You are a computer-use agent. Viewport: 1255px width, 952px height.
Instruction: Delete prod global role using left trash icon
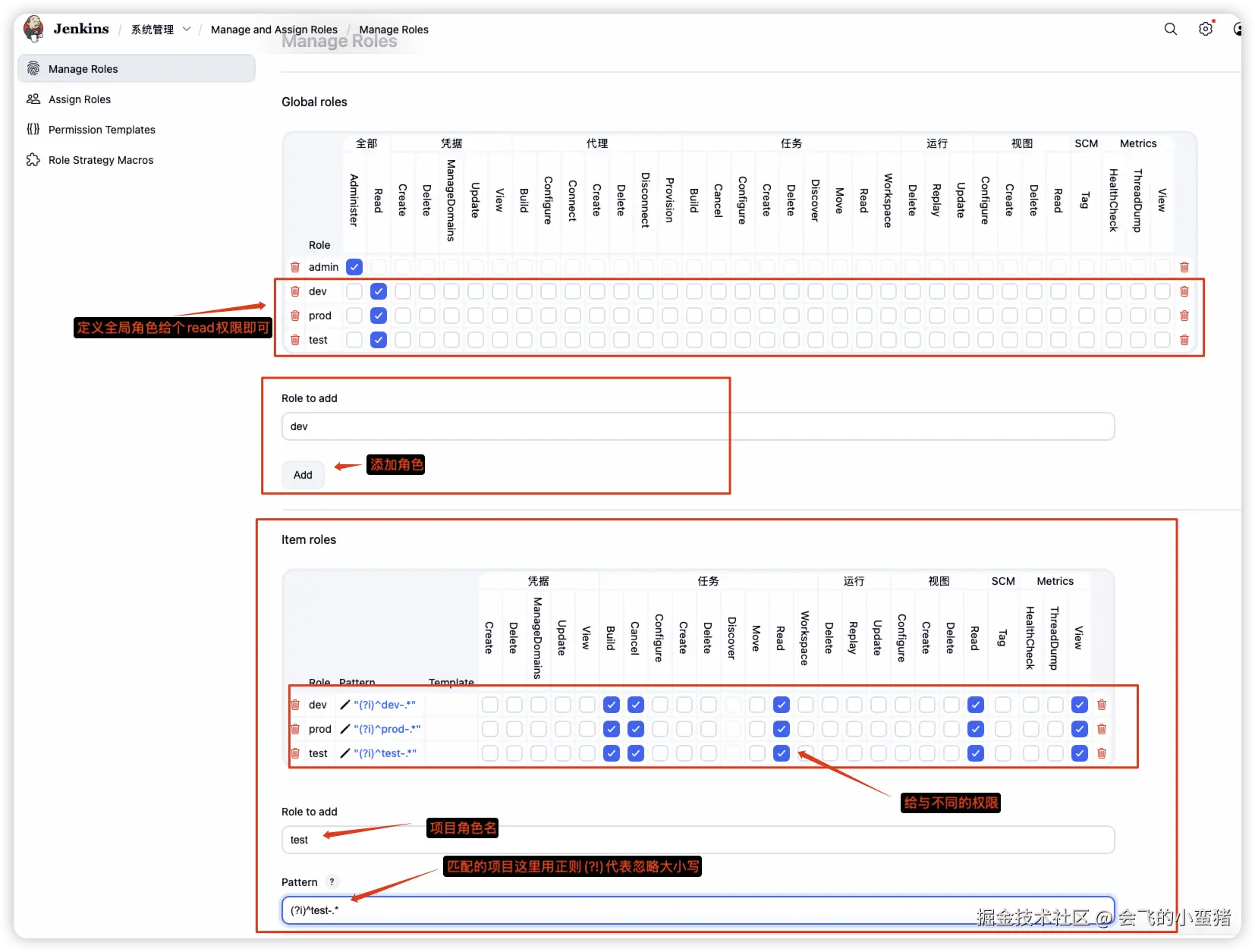click(295, 316)
